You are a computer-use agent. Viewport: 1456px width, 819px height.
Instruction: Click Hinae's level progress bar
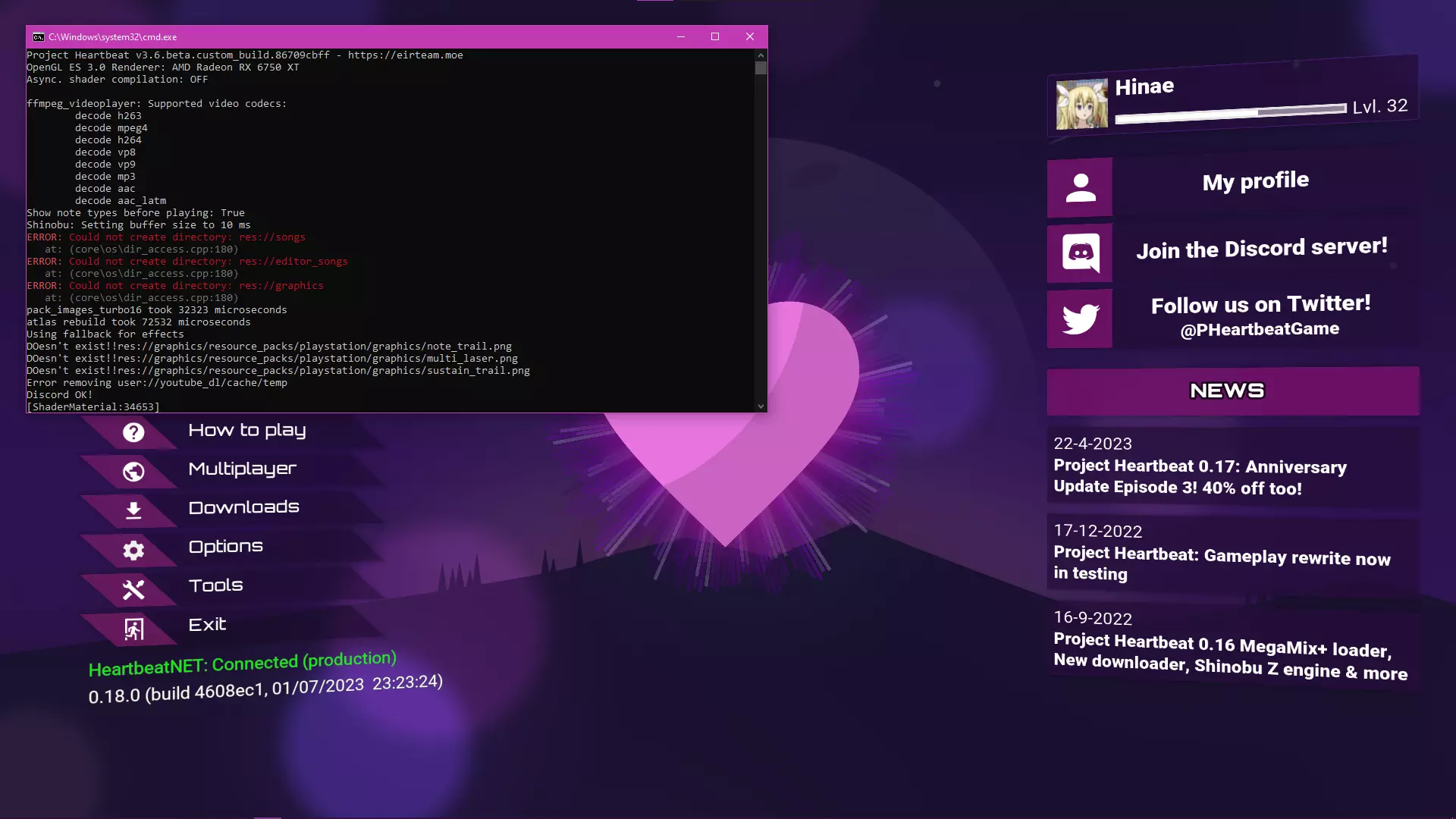coord(1230,113)
